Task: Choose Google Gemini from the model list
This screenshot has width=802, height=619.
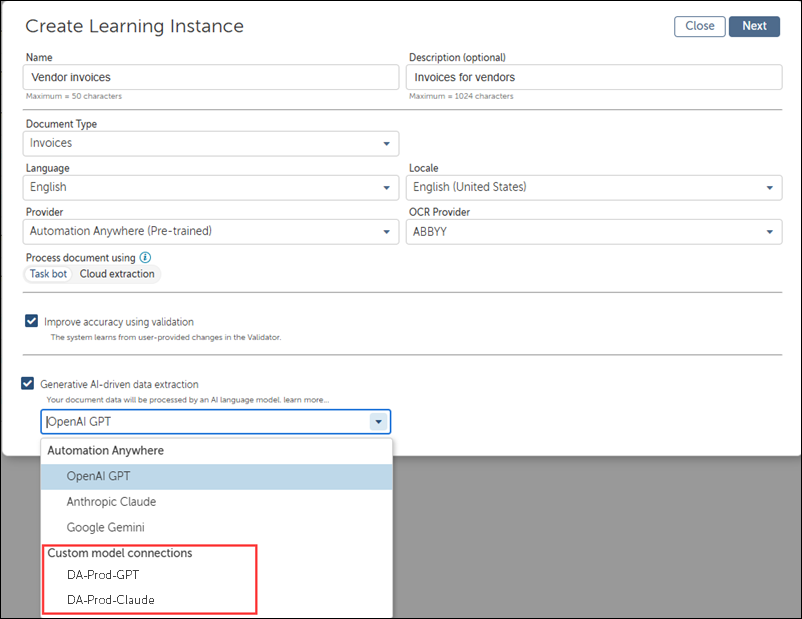Action: click(x=216, y=527)
